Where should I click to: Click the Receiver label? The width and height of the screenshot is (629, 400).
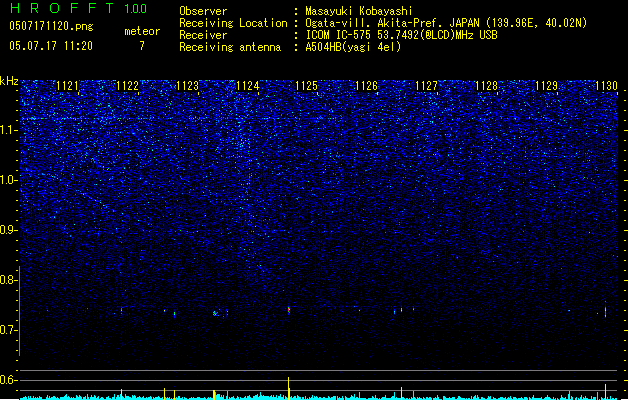(x=203, y=35)
